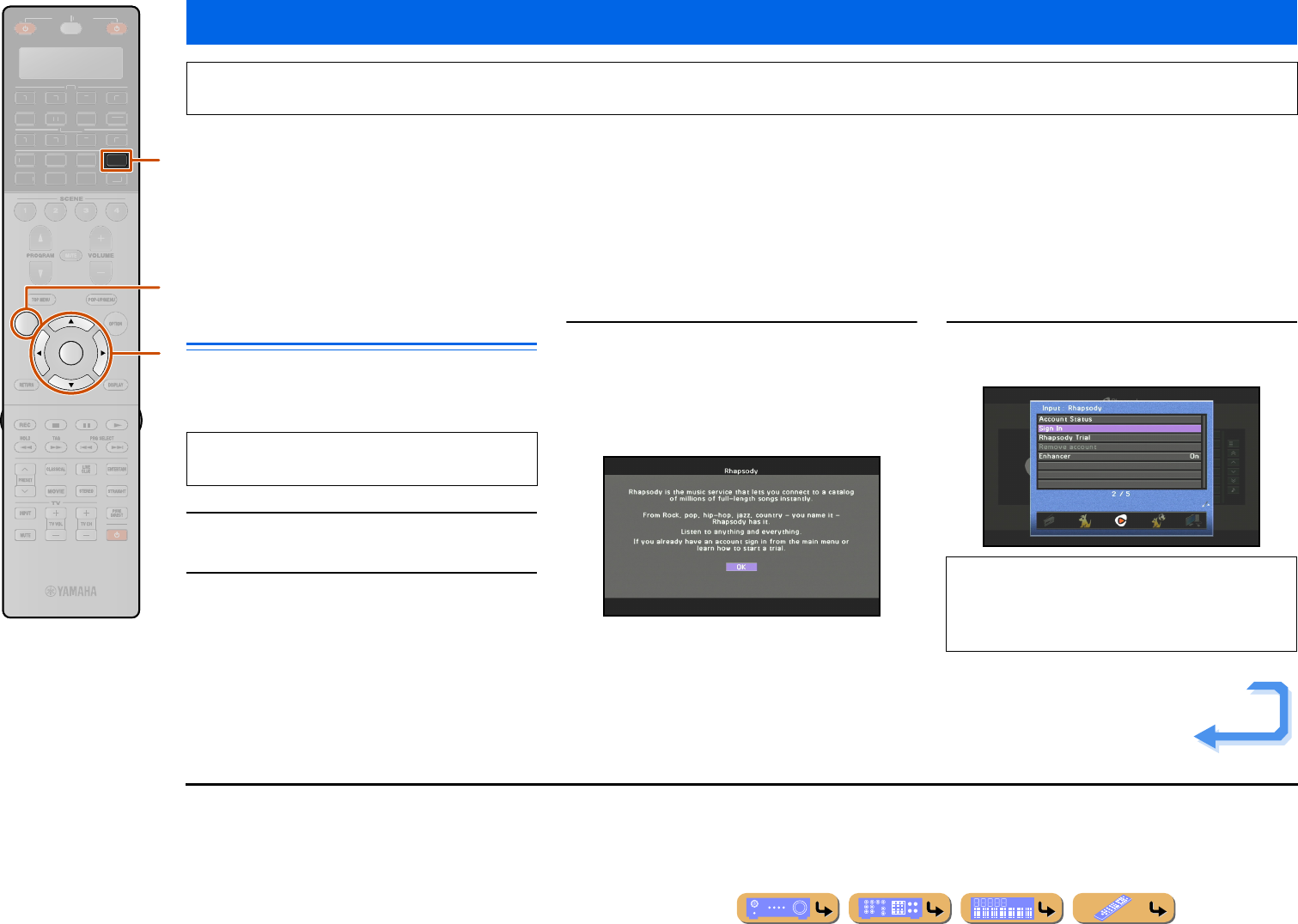
Task: Open the front panel display reference icon
Action: point(1011,908)
